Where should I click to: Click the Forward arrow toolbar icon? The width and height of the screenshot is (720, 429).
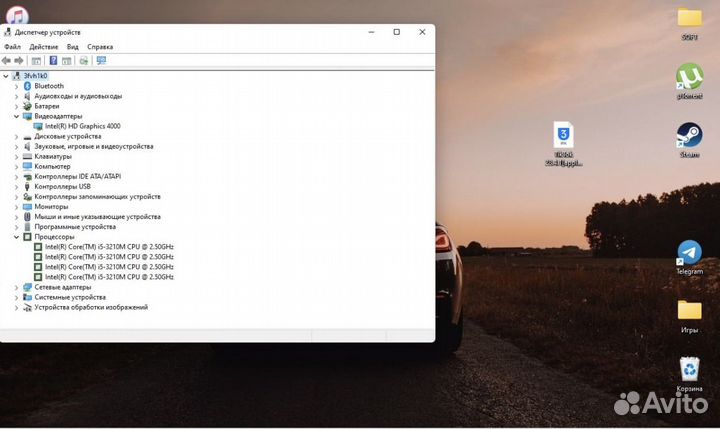coord(19,61)
